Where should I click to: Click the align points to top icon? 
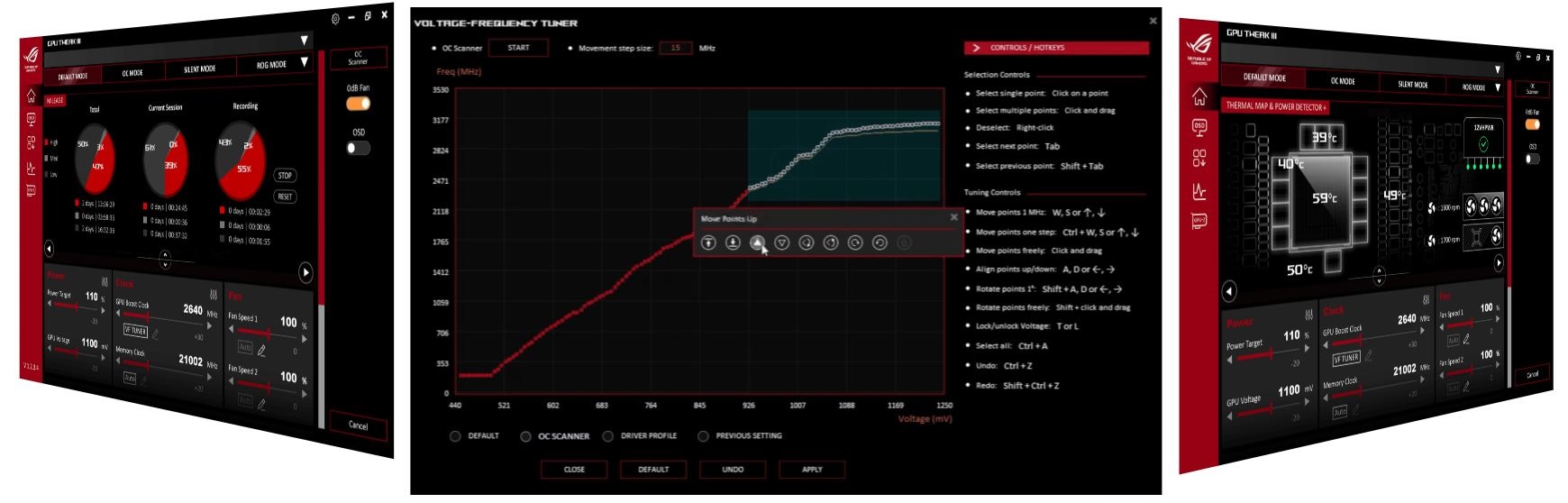click(708, 242)
